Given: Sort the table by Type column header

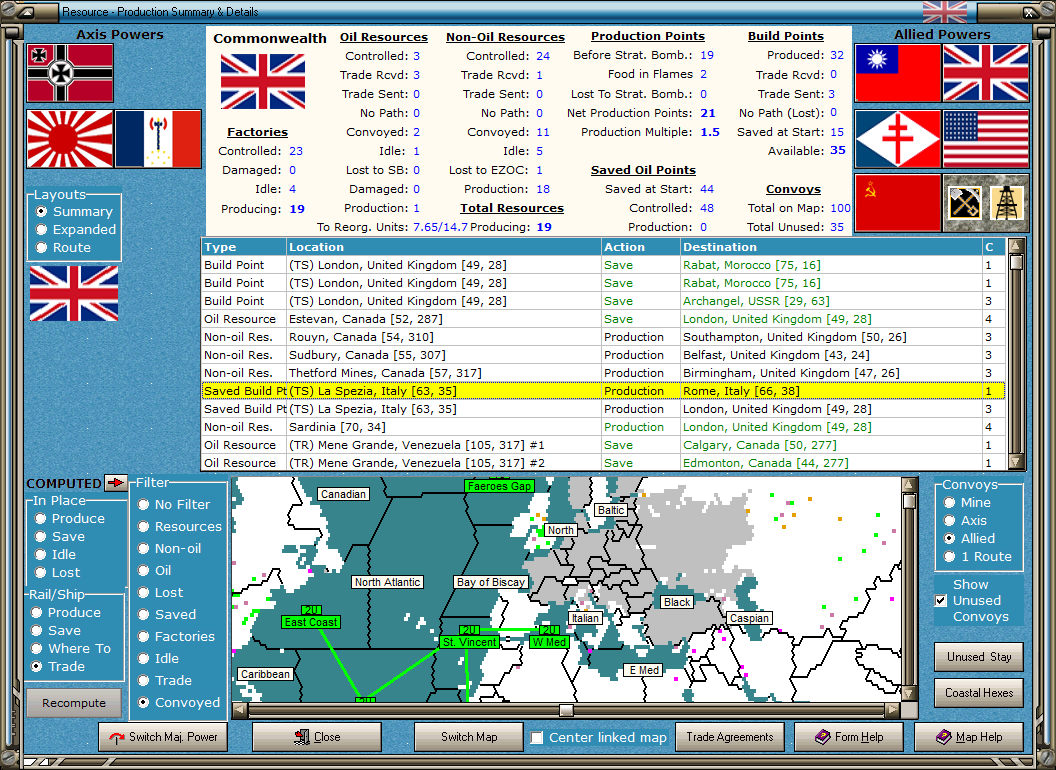Looking at the screenshot, I should coord(244,247).
